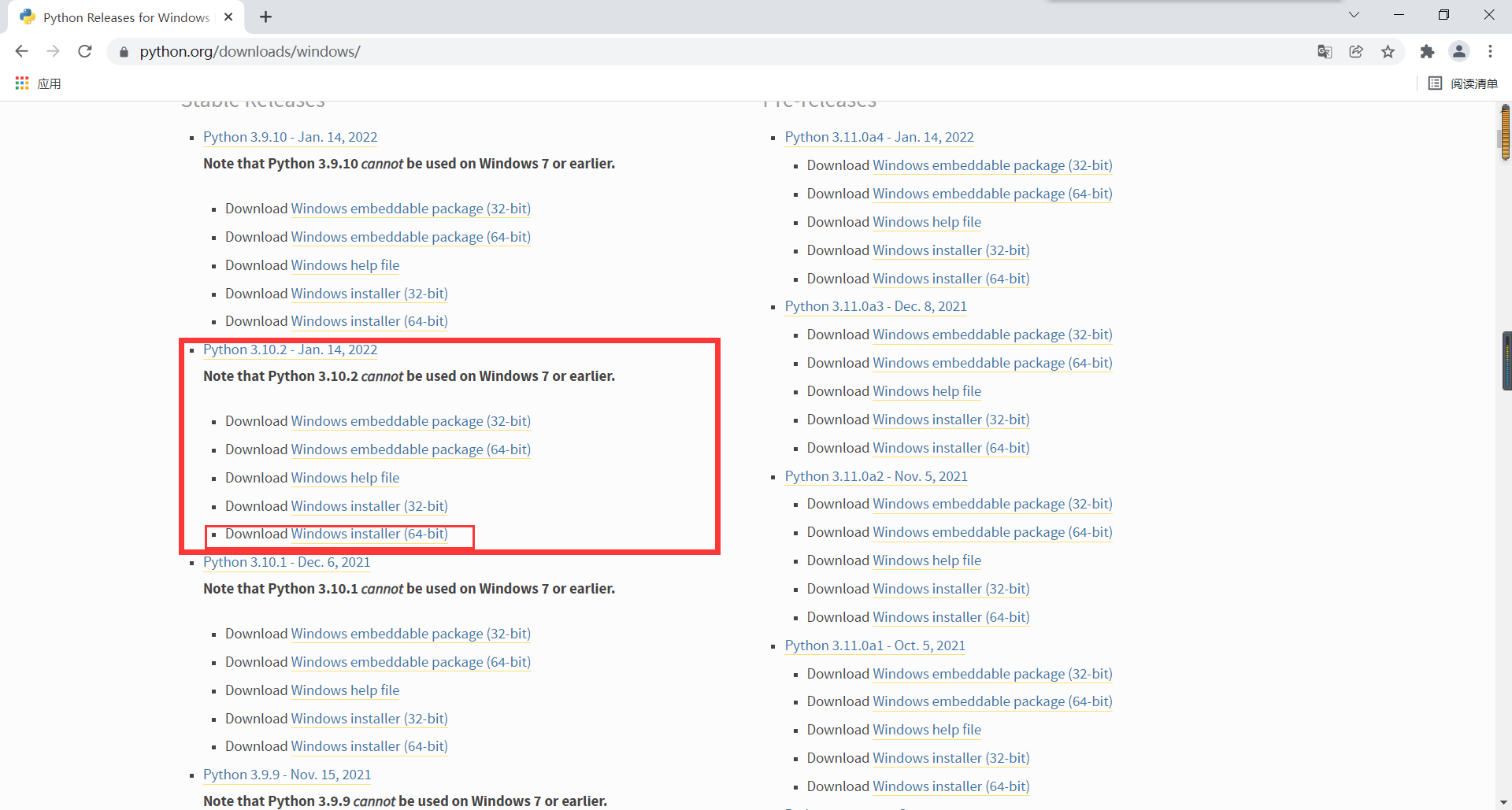
Task: Download 3.10.2 Windows embeddable package (64-bit)
Action: (x=411, y=449)
